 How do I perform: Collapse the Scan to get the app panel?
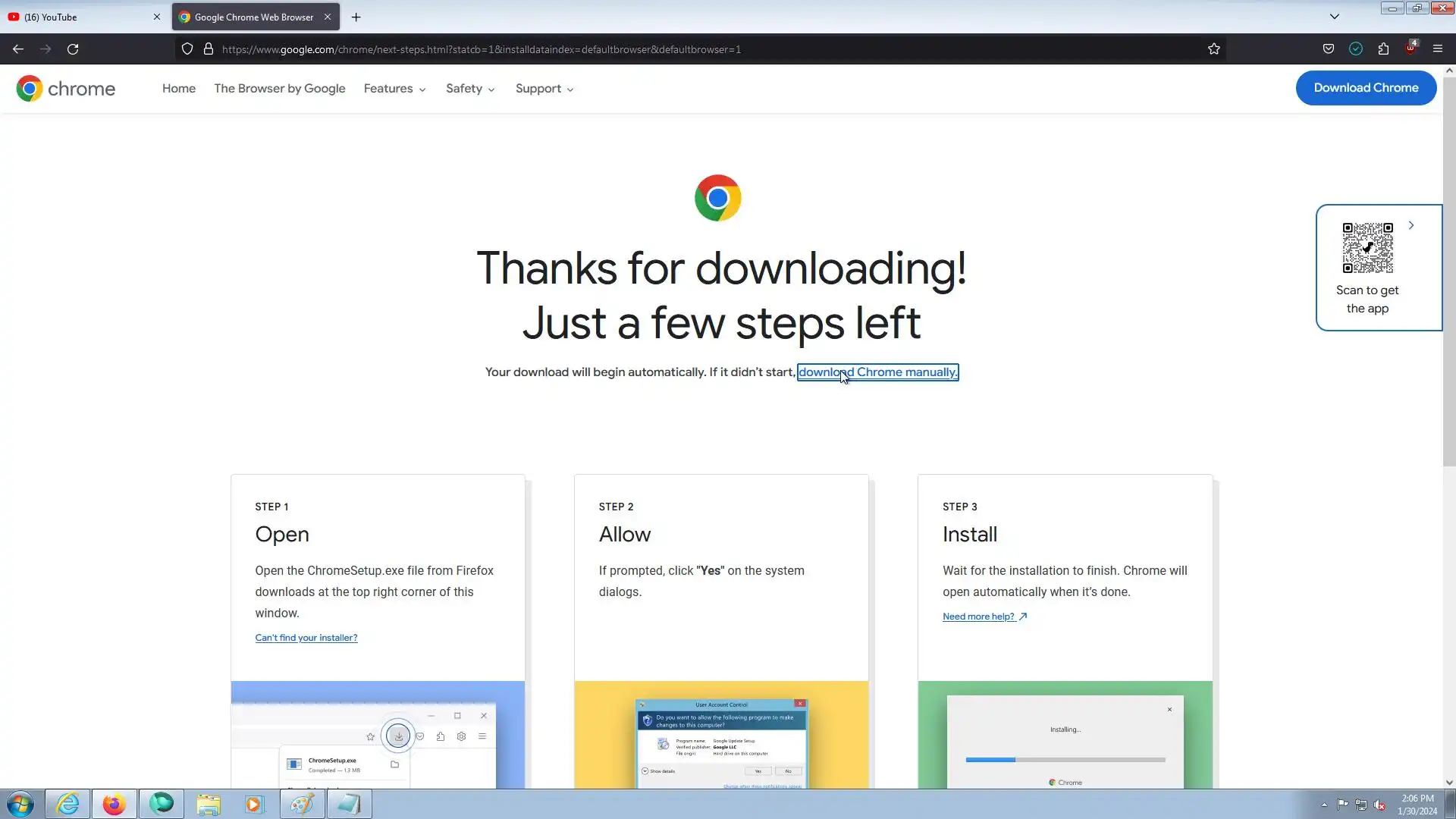pos(1411,226)
